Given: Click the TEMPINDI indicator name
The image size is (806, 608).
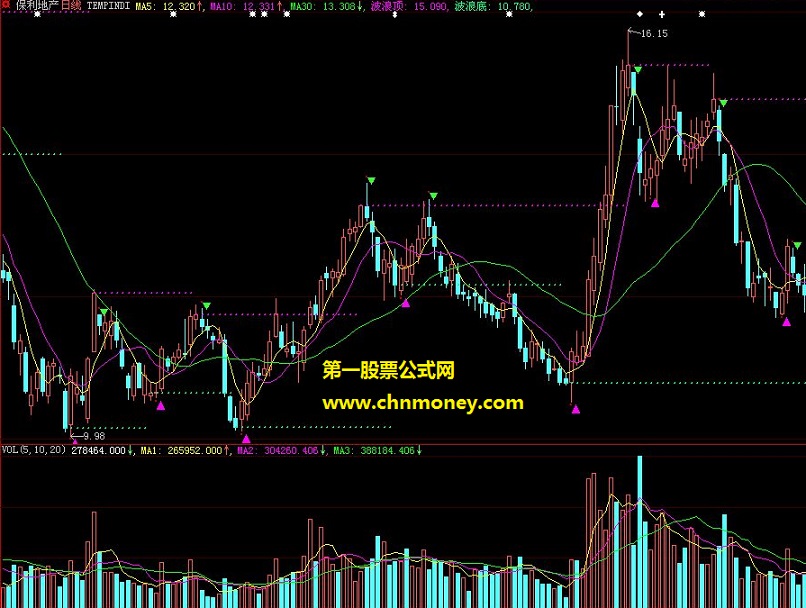Looking at the screenshot, I should pyautogui.click(x=108, y=6).
